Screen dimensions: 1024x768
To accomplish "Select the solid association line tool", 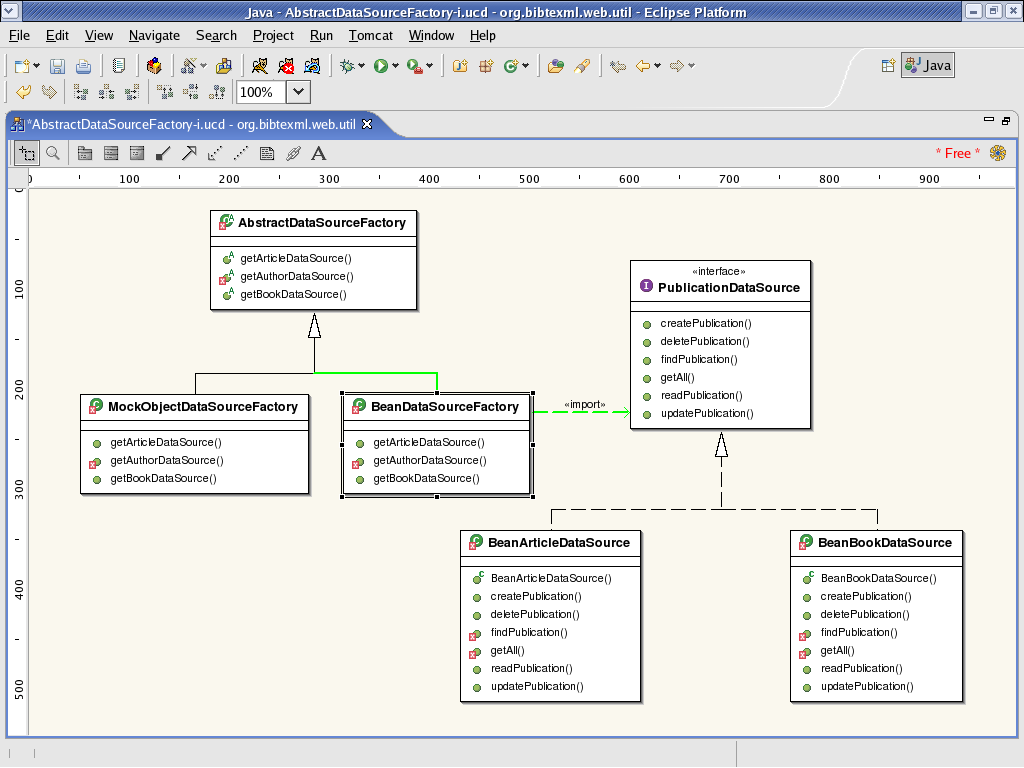I will [x=163, y=153].
